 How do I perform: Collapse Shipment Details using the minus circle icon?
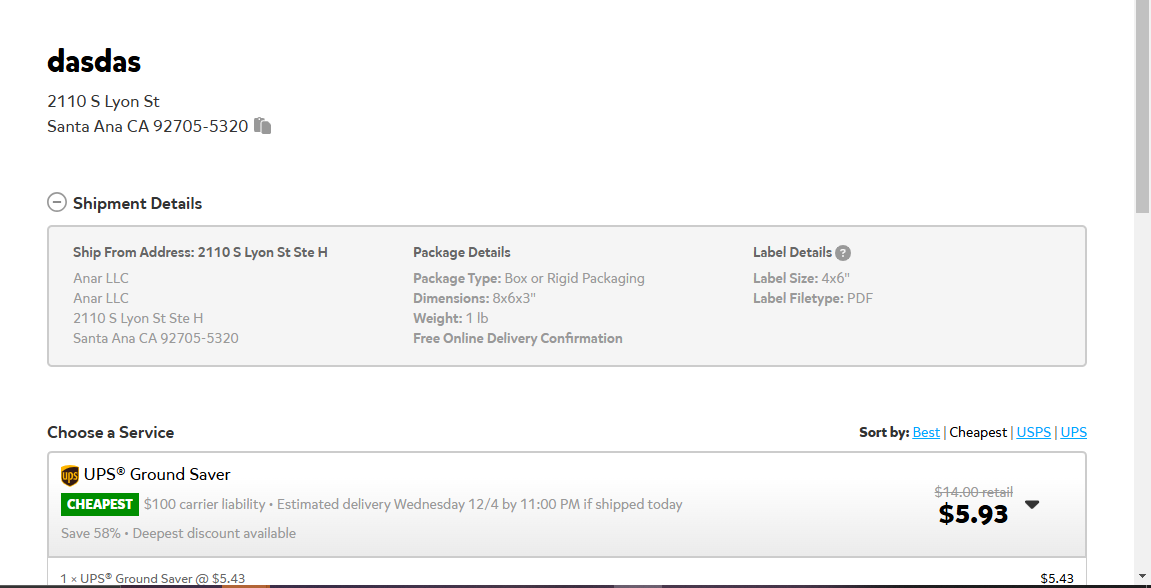[57, 203]
